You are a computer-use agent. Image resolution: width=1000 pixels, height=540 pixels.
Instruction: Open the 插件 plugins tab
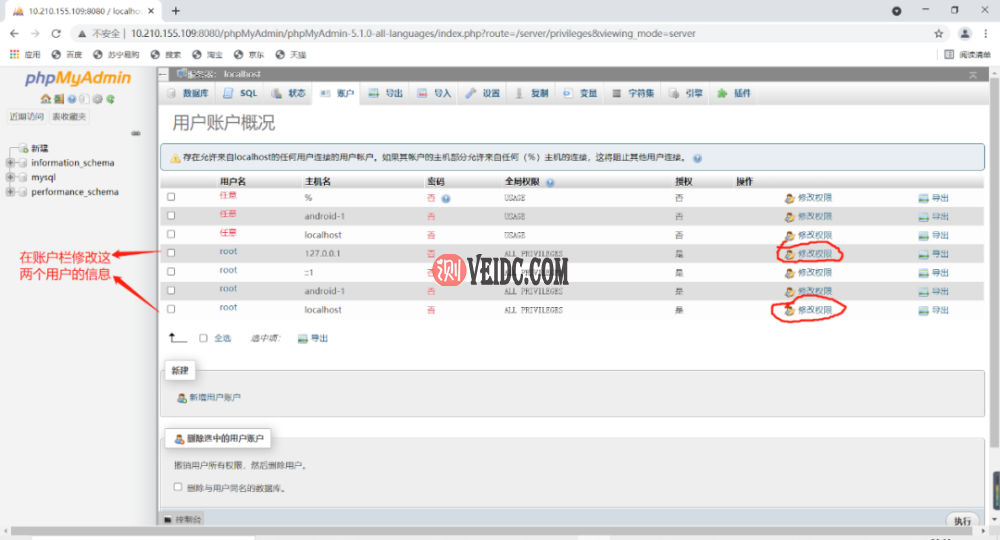pyautogui.click(x=733, y=93)
